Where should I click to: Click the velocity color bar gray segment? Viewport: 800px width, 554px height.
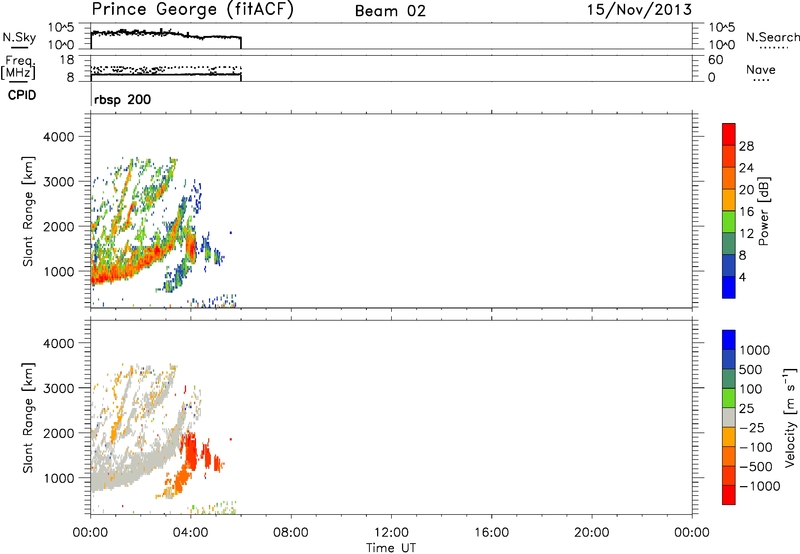point(729,417)
